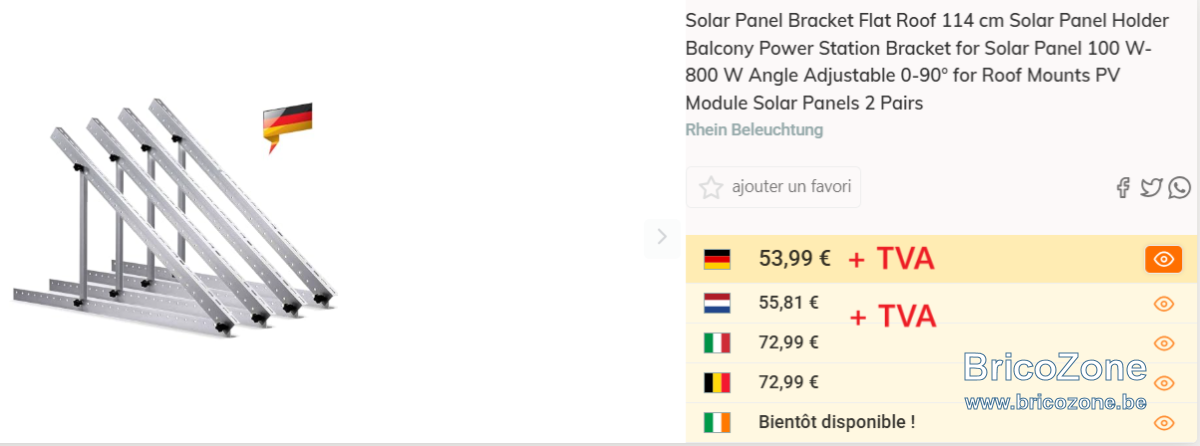
Task: Toggle eye icon for Bientôt disponible row
Action: click(x=1163, y=423)
